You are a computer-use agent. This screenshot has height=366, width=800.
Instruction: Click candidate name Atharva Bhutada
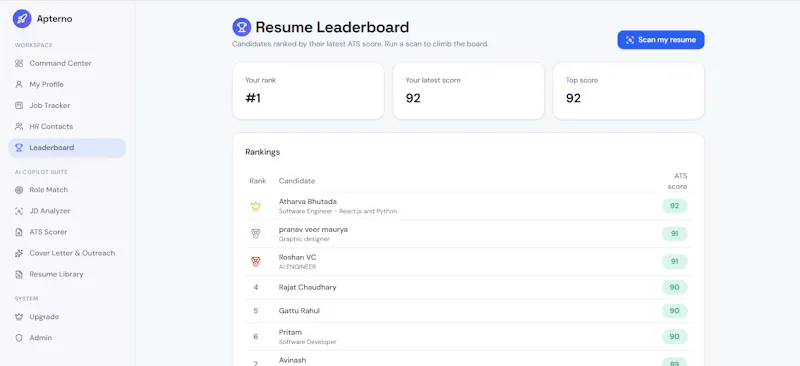[308, 202]
